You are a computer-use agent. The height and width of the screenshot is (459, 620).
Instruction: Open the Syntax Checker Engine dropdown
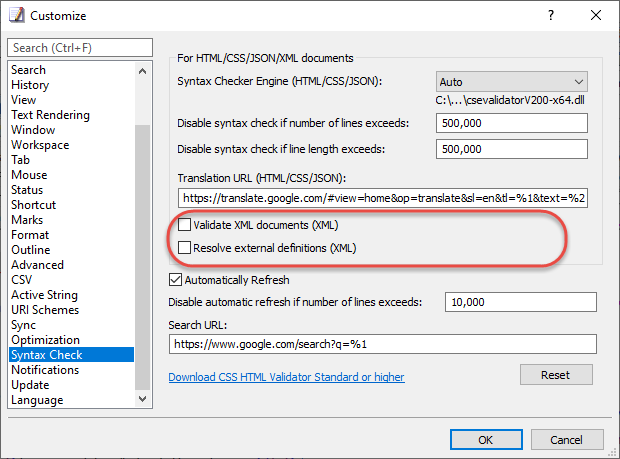pos(512,82)
